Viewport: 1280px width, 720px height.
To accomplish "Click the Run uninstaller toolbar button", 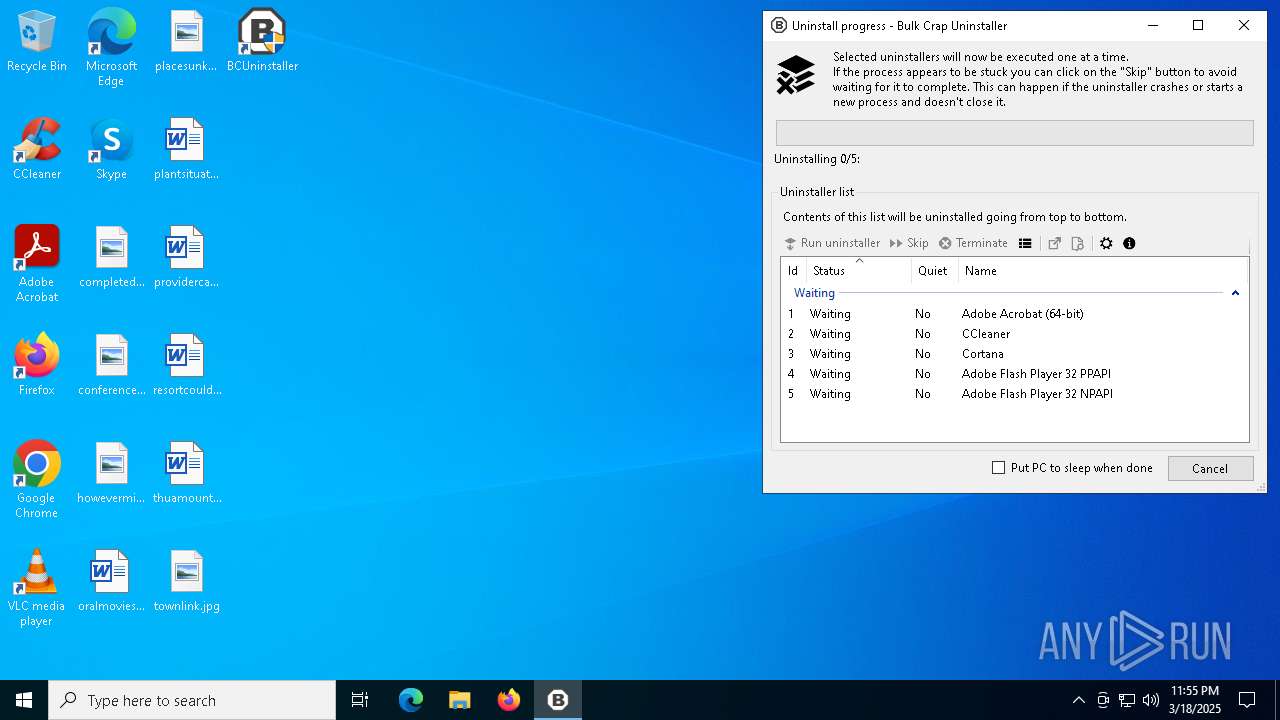I will point(832,243).
